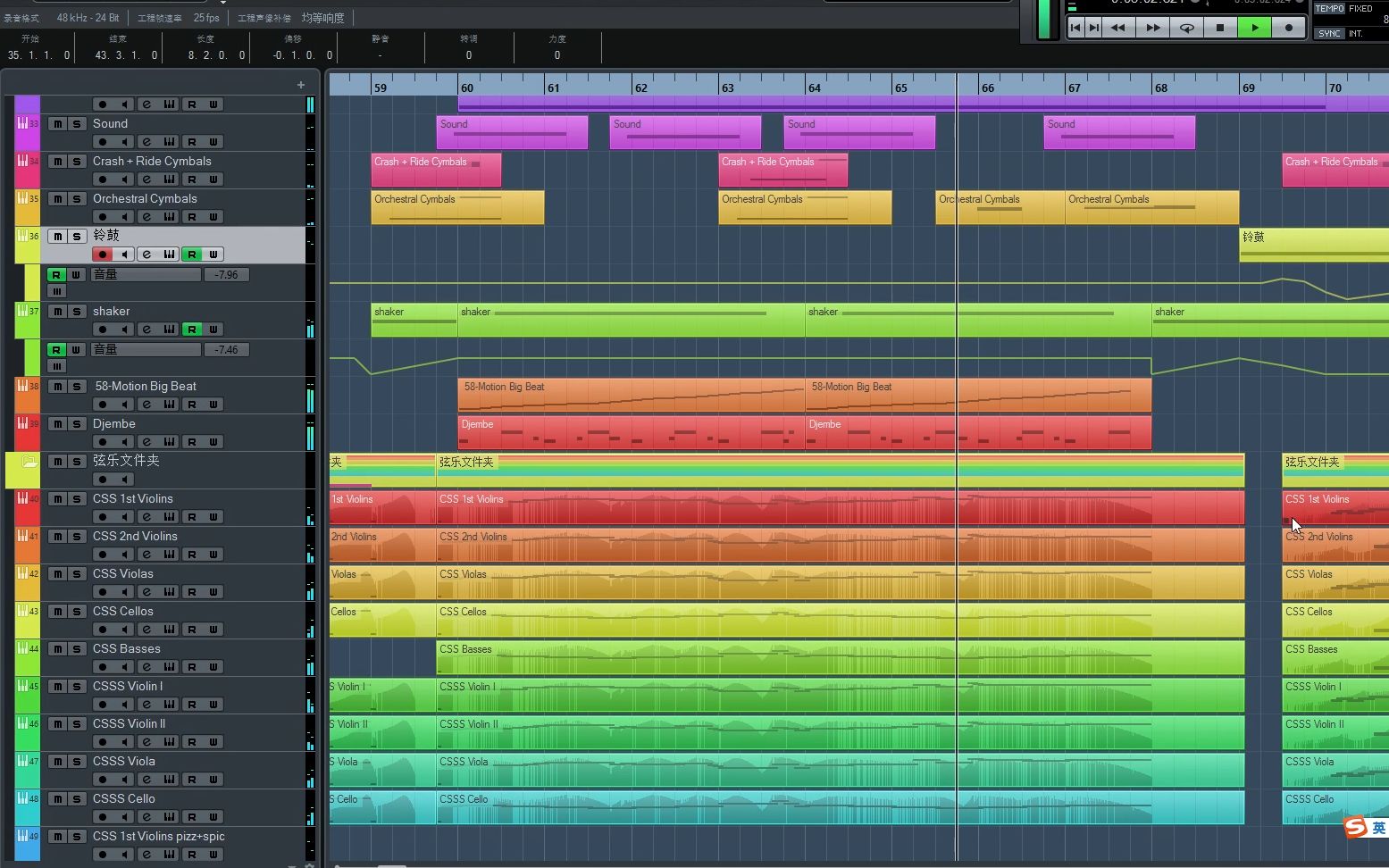Edit the -7.46 shaker volume value
The width and height of the screenshot is (1389, 868).
point(226,350)
